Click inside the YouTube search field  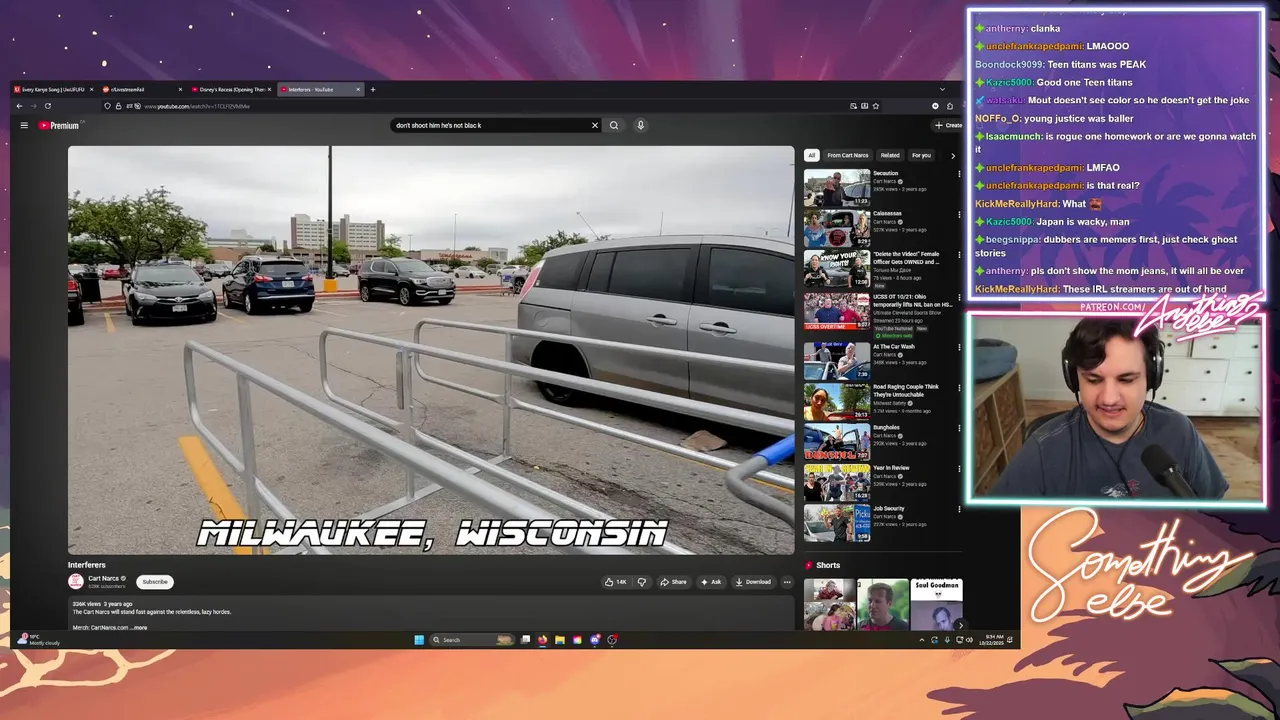(490, 125)
